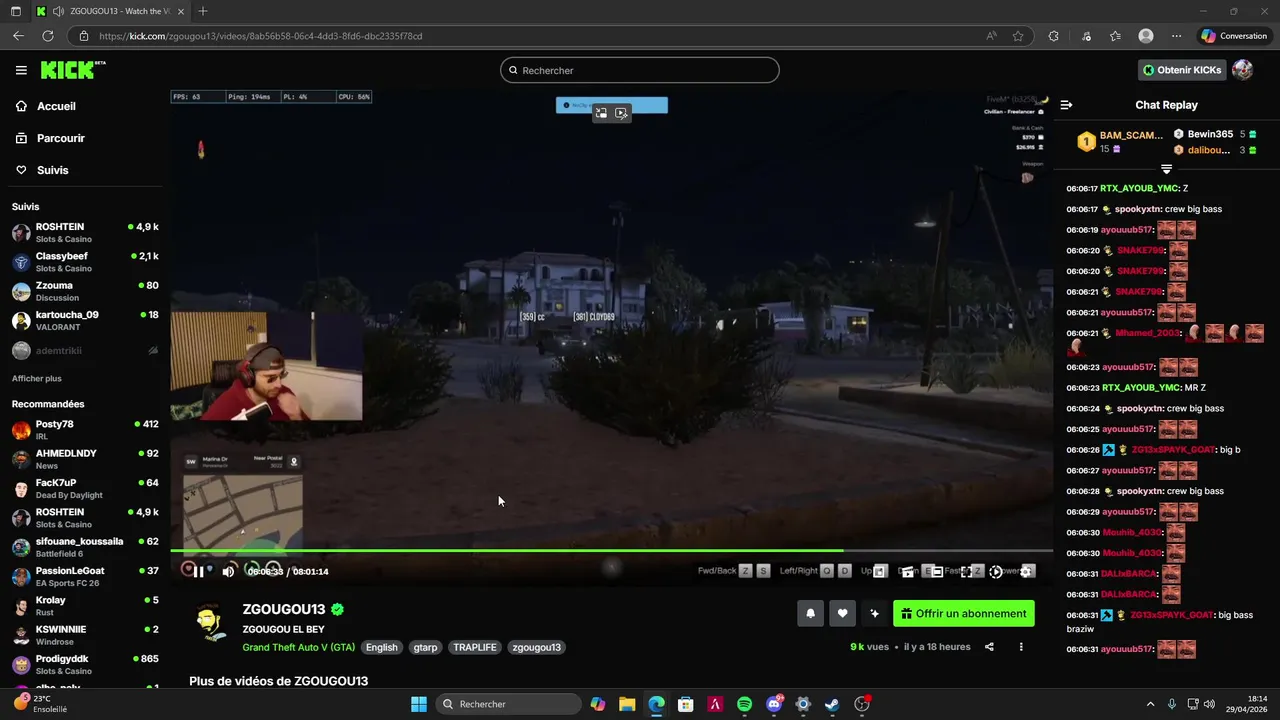Open Prodigyddk recommended channel

(x=85, y=664)
